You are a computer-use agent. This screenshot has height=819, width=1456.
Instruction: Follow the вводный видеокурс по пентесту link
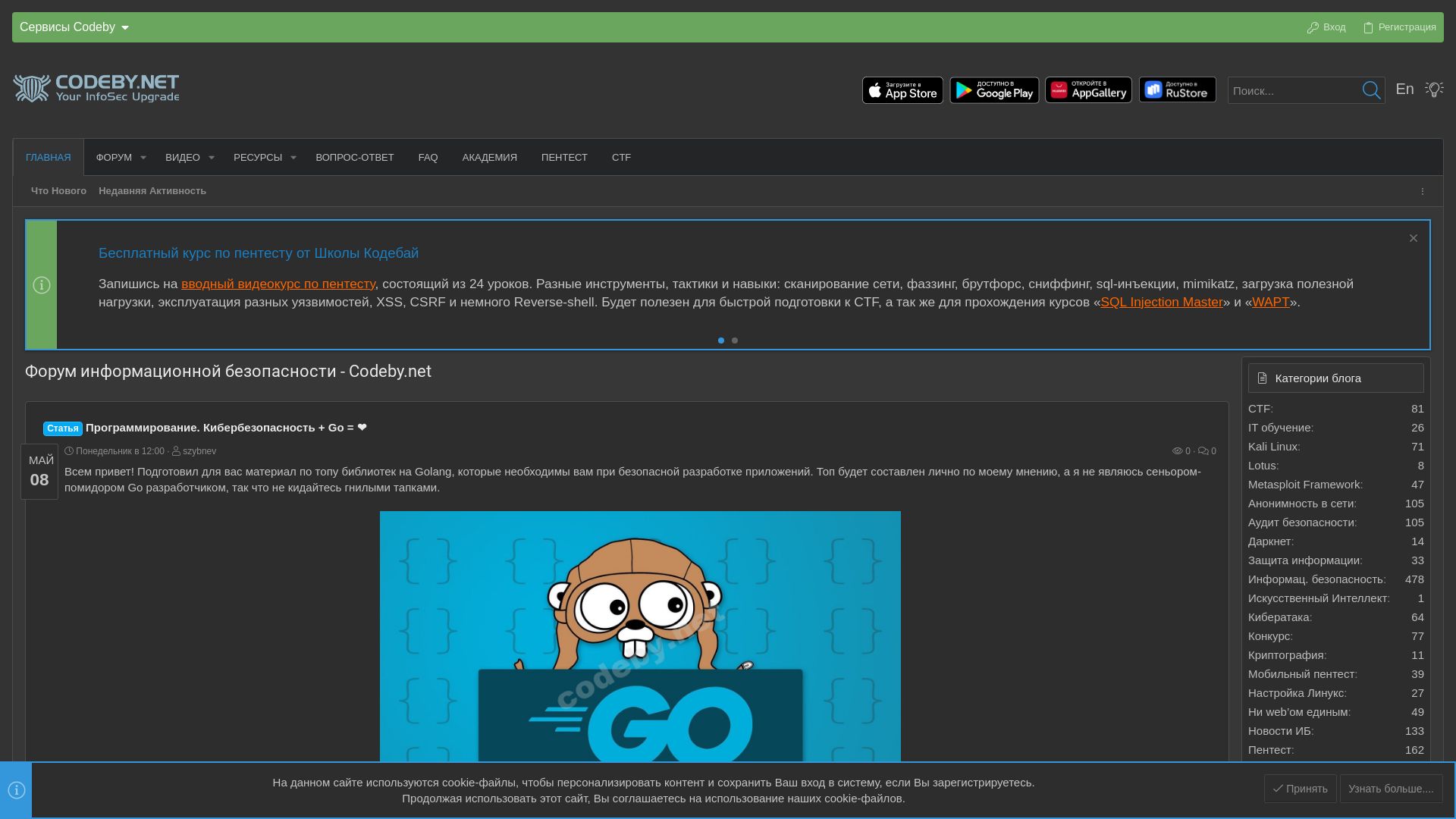(x=278, y=284)
